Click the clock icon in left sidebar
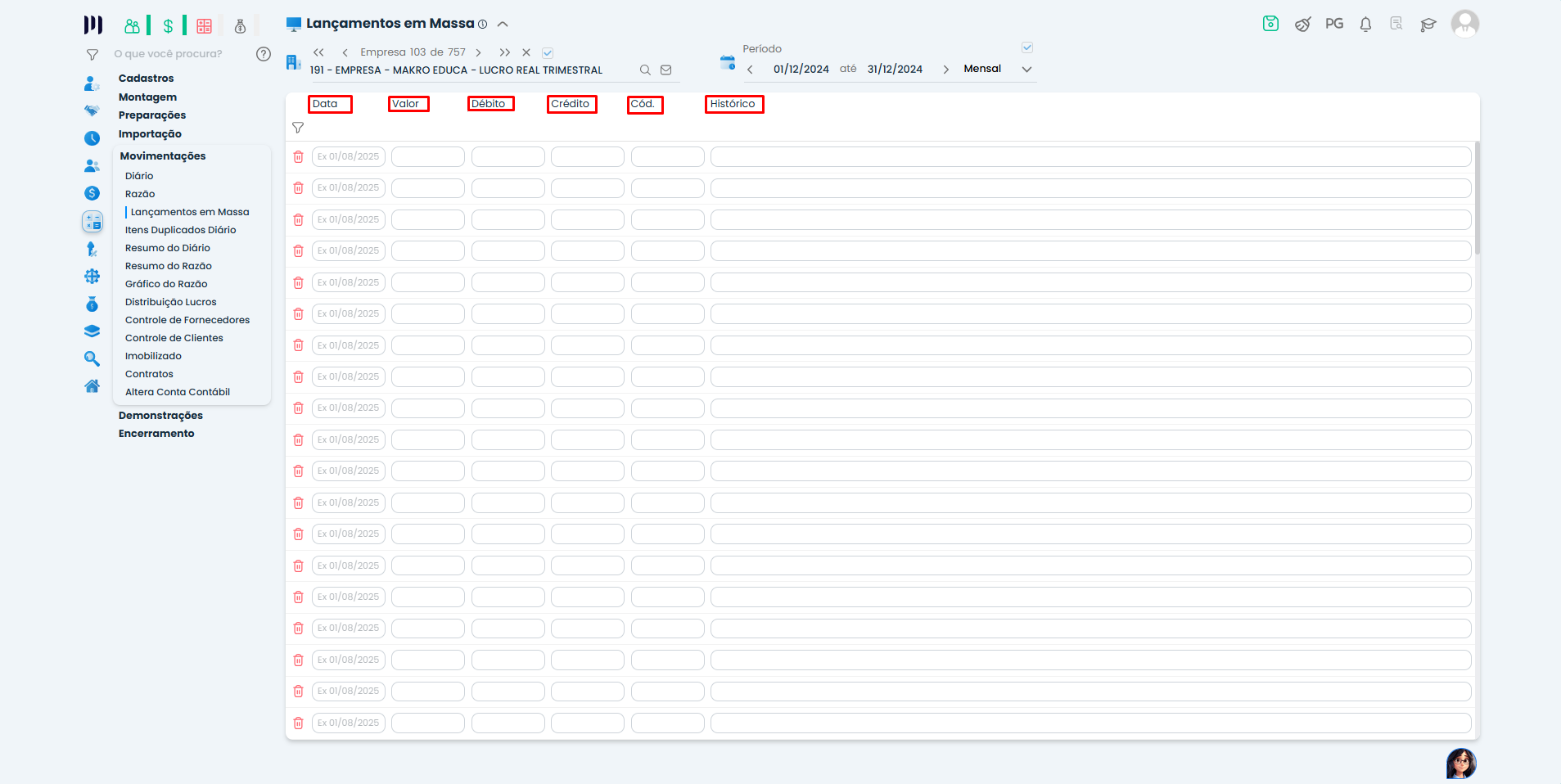1561x784 pixels. tap(92, 138)
